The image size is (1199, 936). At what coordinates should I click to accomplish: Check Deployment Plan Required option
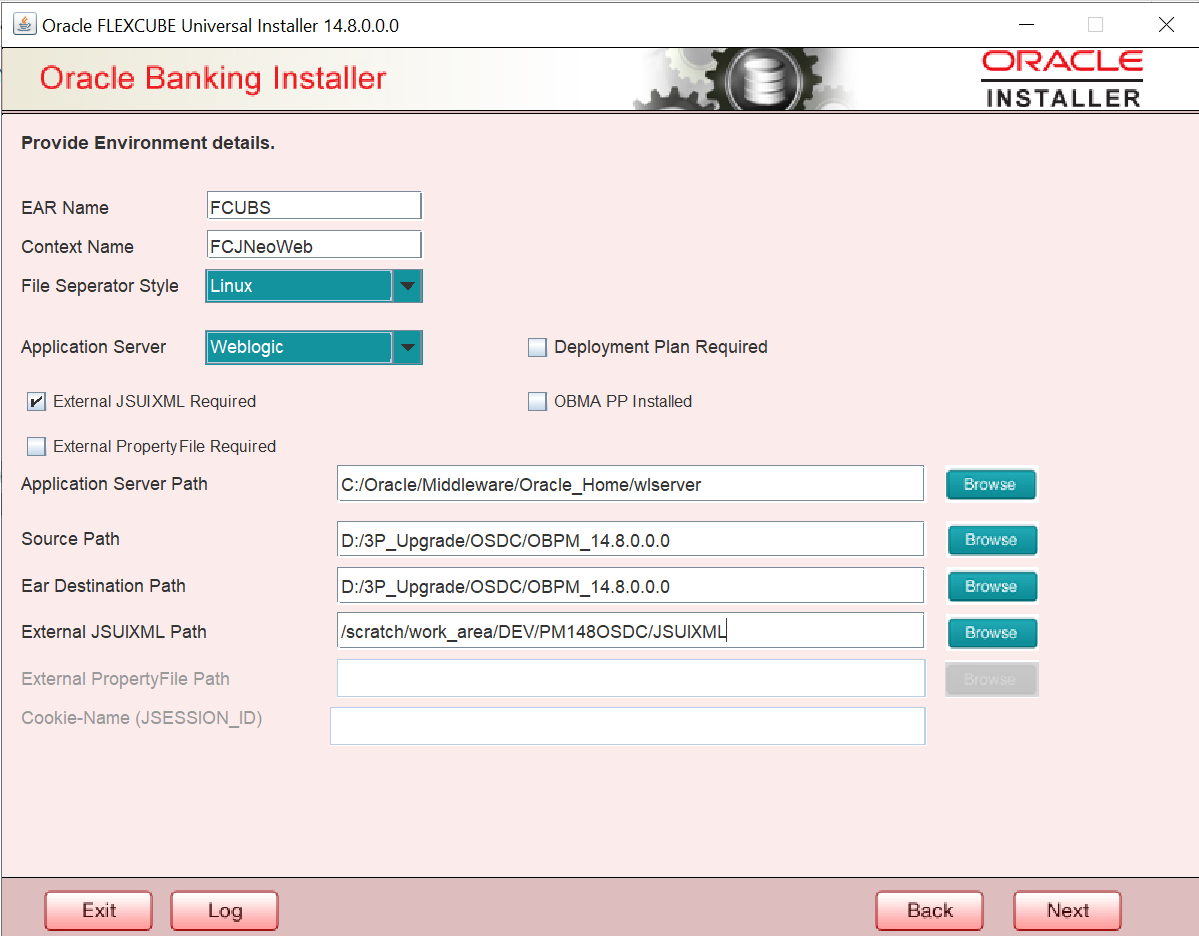(x=538, y=347)
